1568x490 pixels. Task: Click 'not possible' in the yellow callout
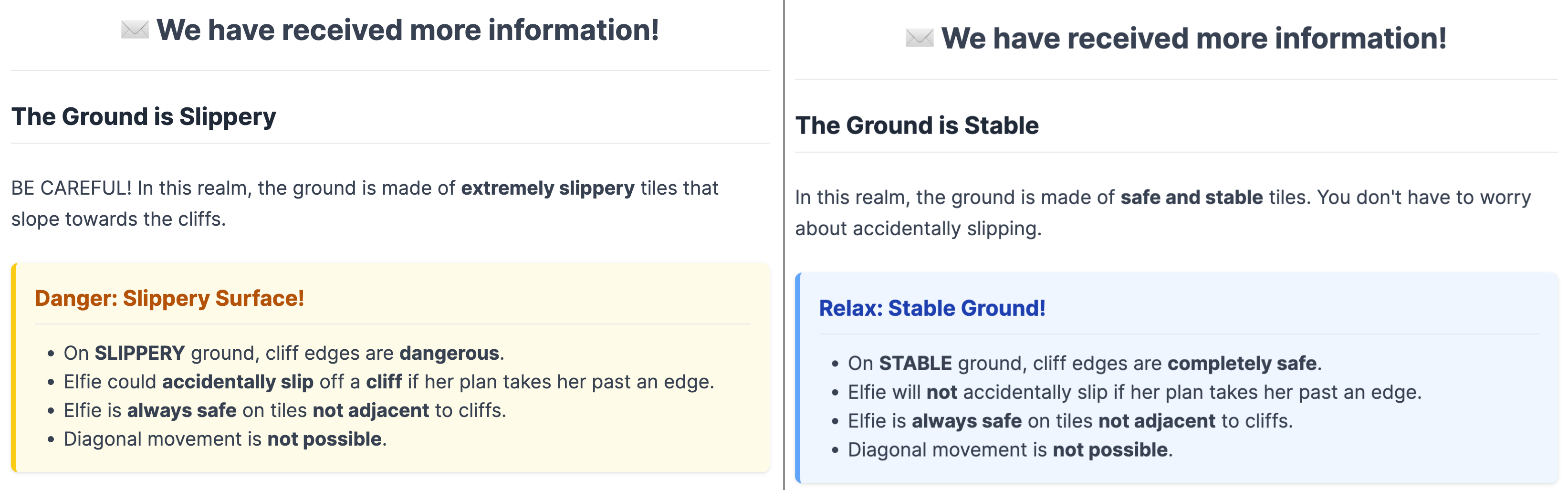click(x=324, y=439)
